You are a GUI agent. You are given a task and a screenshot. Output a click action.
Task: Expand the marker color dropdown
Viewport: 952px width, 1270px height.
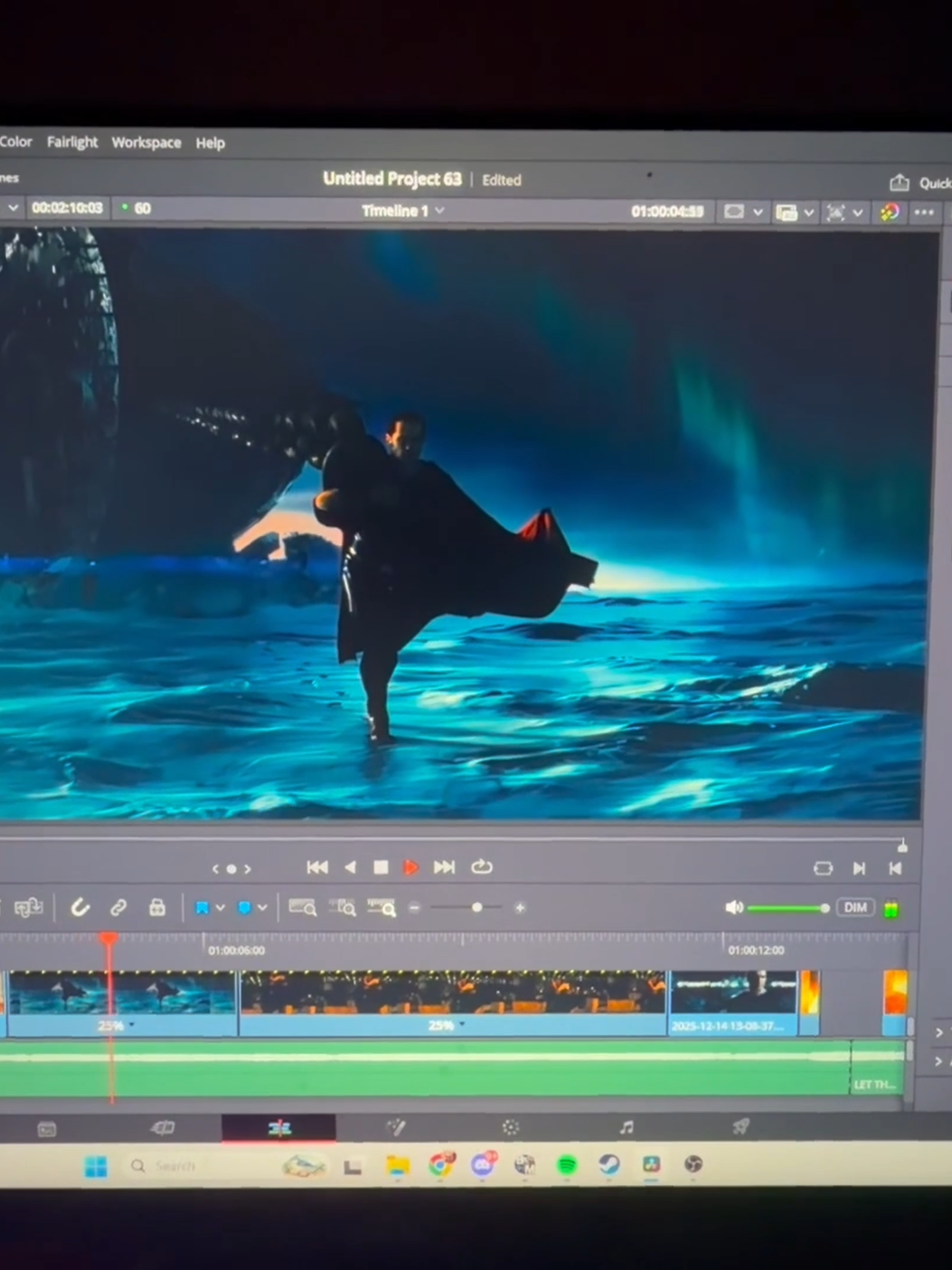click(262, 908)
